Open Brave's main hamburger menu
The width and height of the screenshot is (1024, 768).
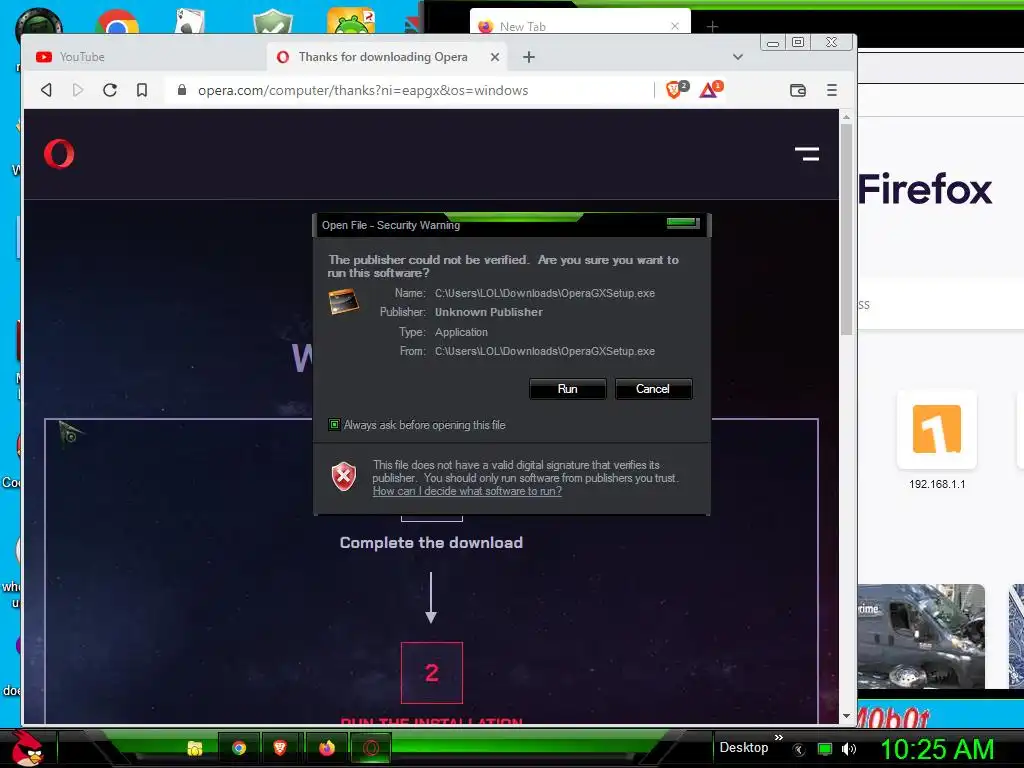click(831, 90)
